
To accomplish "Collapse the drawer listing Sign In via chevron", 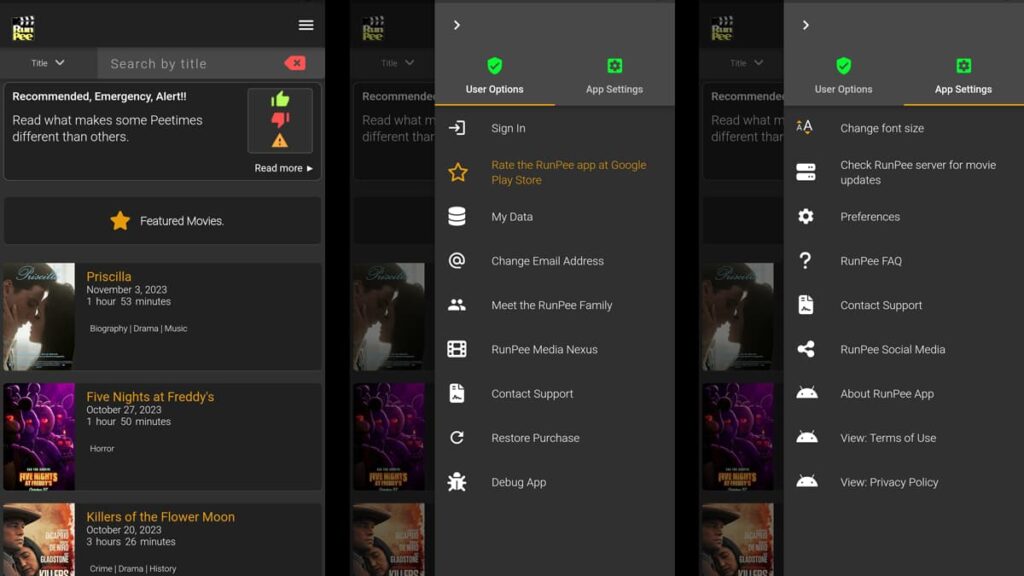I will point(457,25).
